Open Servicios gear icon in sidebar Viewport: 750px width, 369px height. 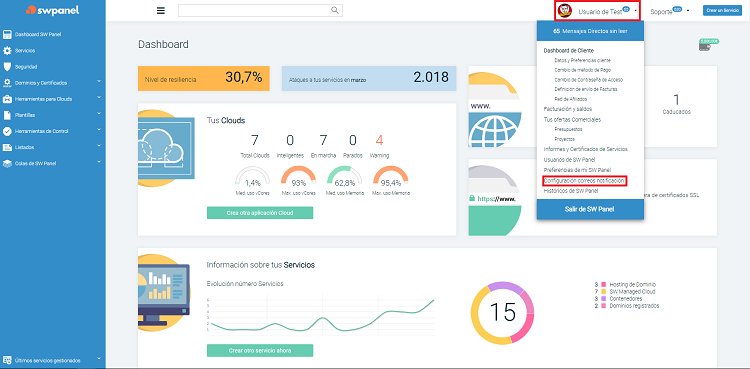click(7, 51)
